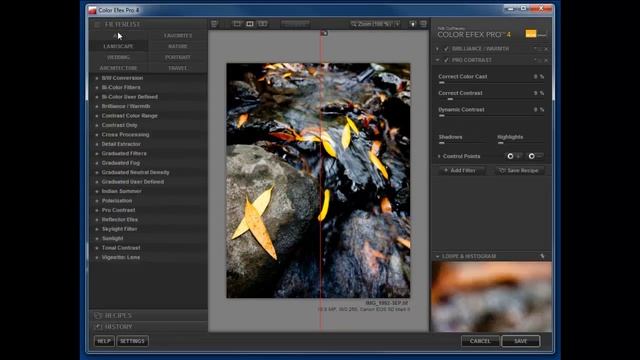The height and width of the screenshot is (360, 640).
Task: Collapse the Brilliance / Warmth filter panel
Action: pyautogui.click(x=438, y=49)
